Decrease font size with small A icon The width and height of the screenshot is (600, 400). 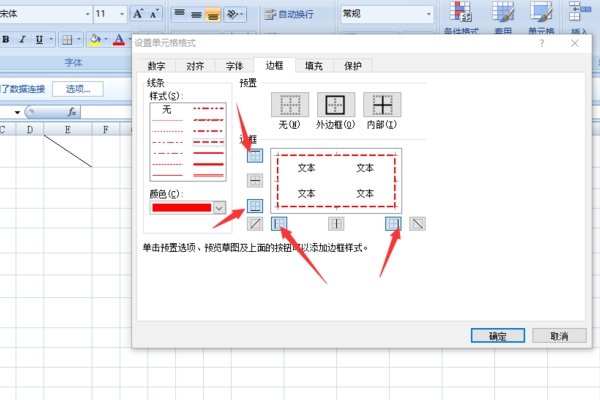click(154, 14)
